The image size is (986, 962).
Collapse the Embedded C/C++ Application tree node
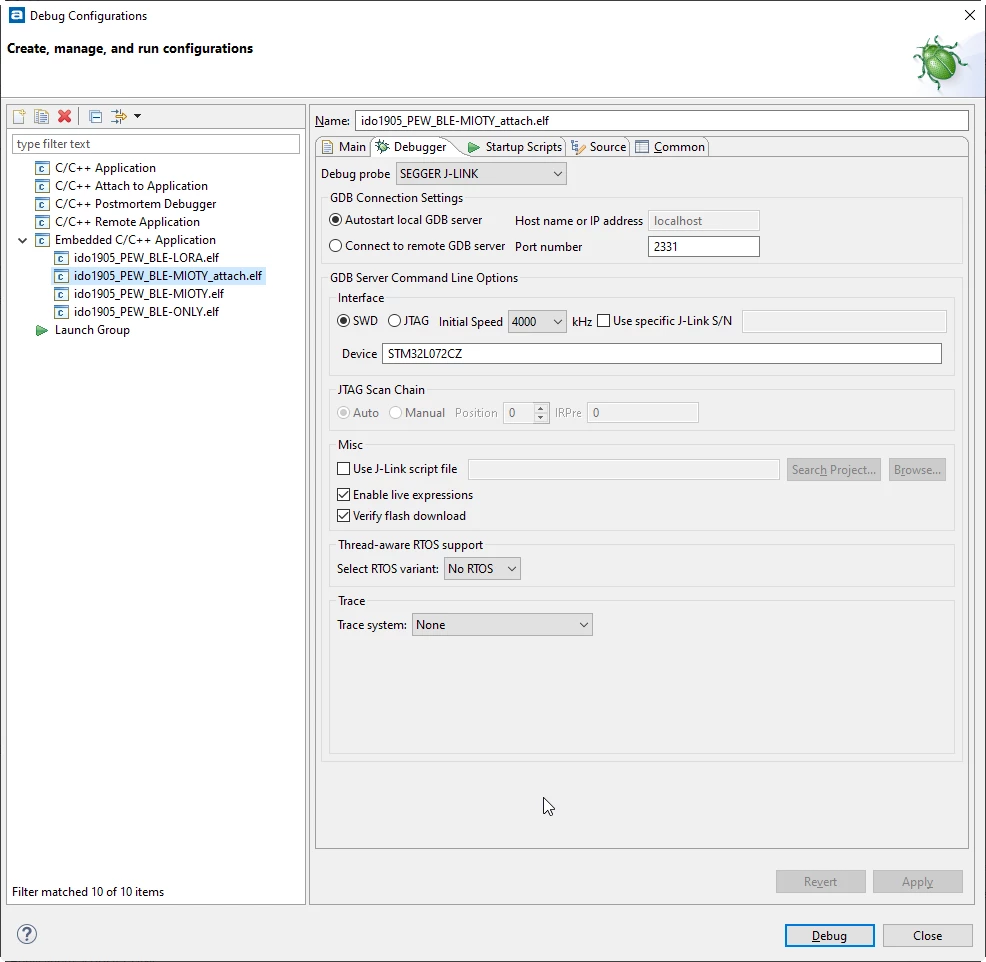23,240
